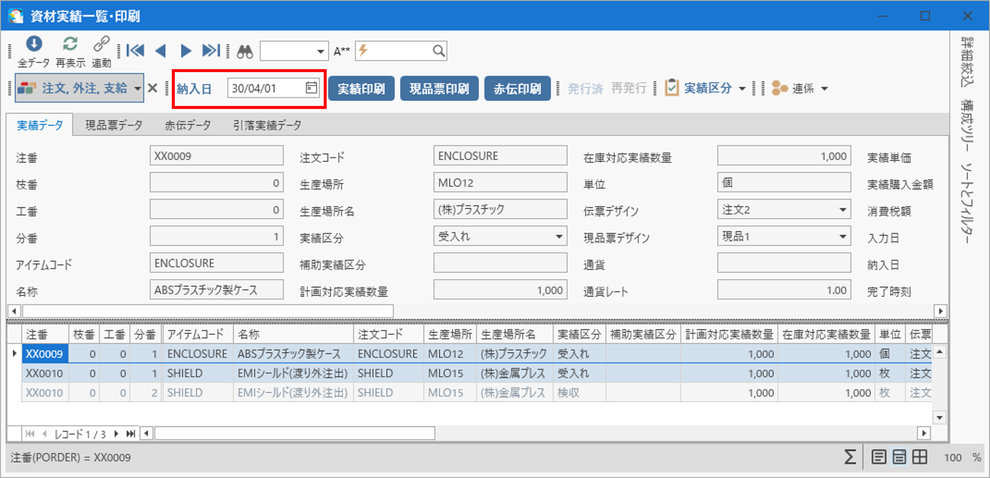Click previous-record arrow in grid navigator
Screen dimensions: 990x478
pyautogui.click(x=44, y=433)
